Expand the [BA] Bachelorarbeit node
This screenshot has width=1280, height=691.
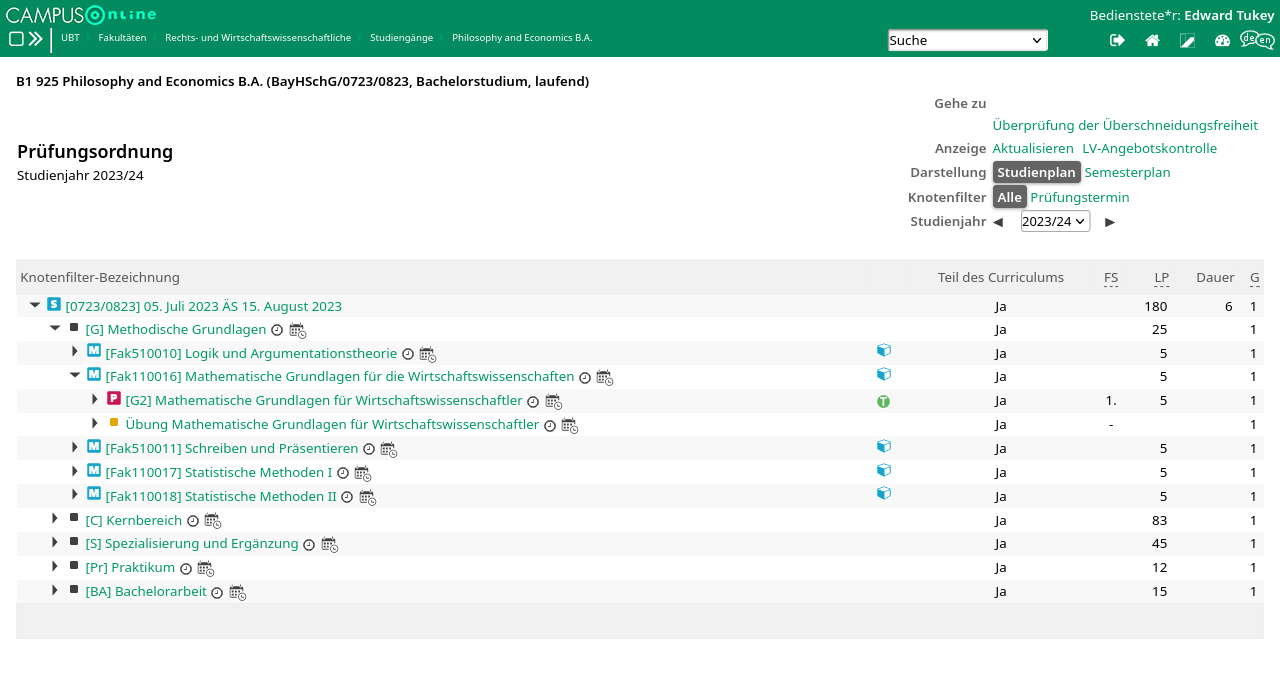[55, 590]
